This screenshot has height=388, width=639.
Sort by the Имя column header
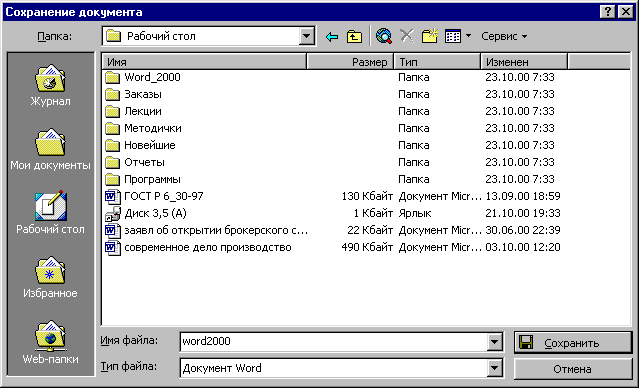tap(204, 62)
